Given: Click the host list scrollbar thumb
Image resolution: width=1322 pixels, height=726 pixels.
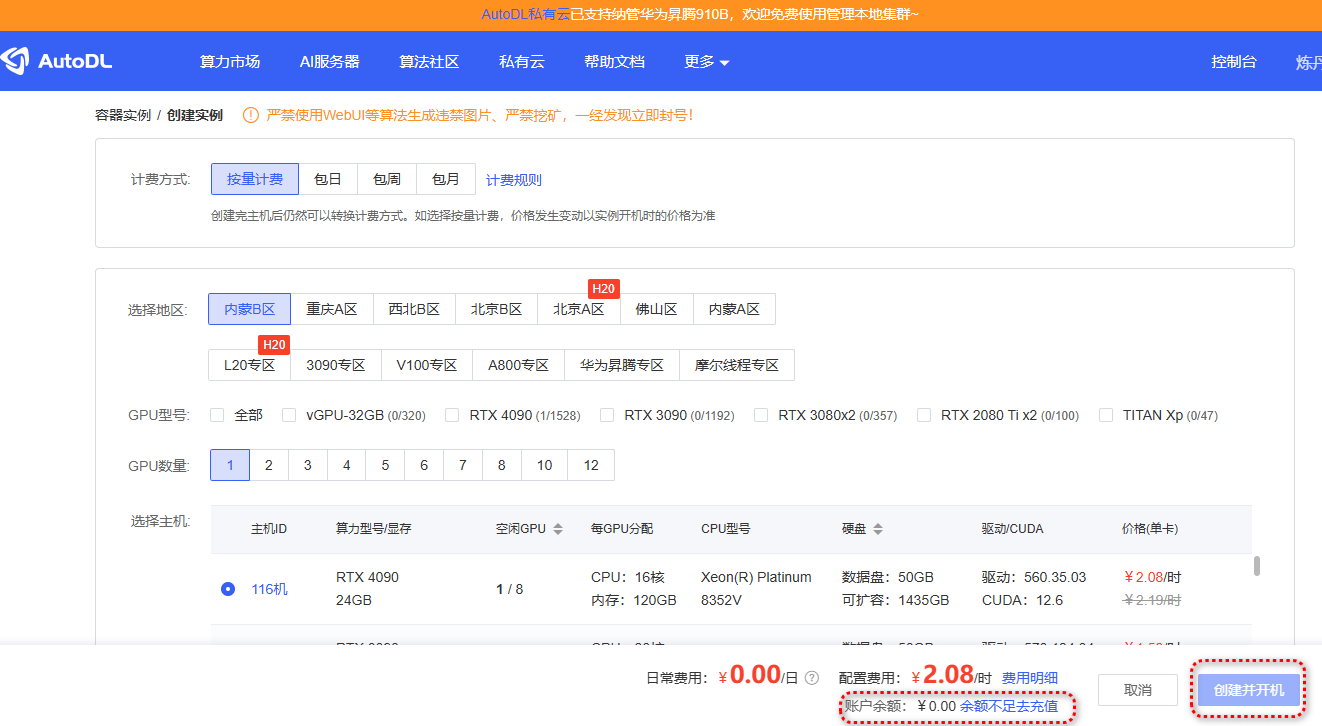Looking at the screenshot, I should click(x=1257, y=566).
